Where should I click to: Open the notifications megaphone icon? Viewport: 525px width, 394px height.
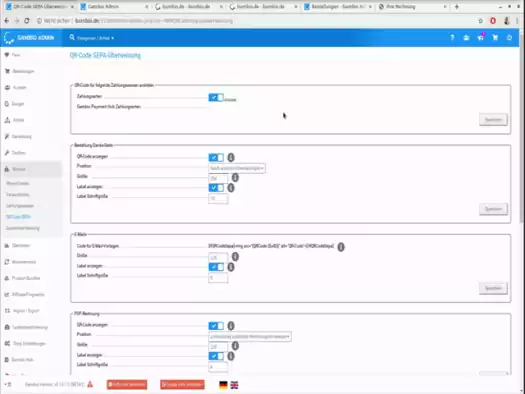tap(481, 37)
